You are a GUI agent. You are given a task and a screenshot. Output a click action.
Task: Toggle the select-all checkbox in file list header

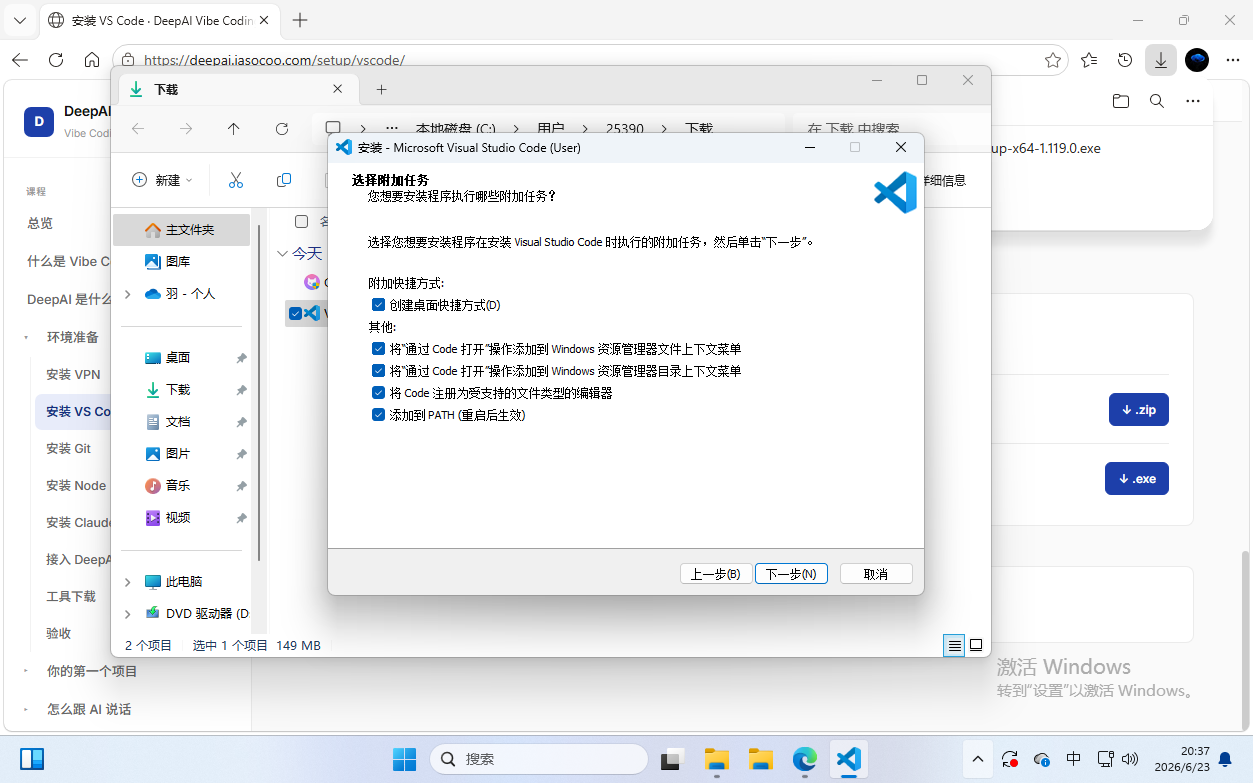pyautogui.click(x=301, y=221)
